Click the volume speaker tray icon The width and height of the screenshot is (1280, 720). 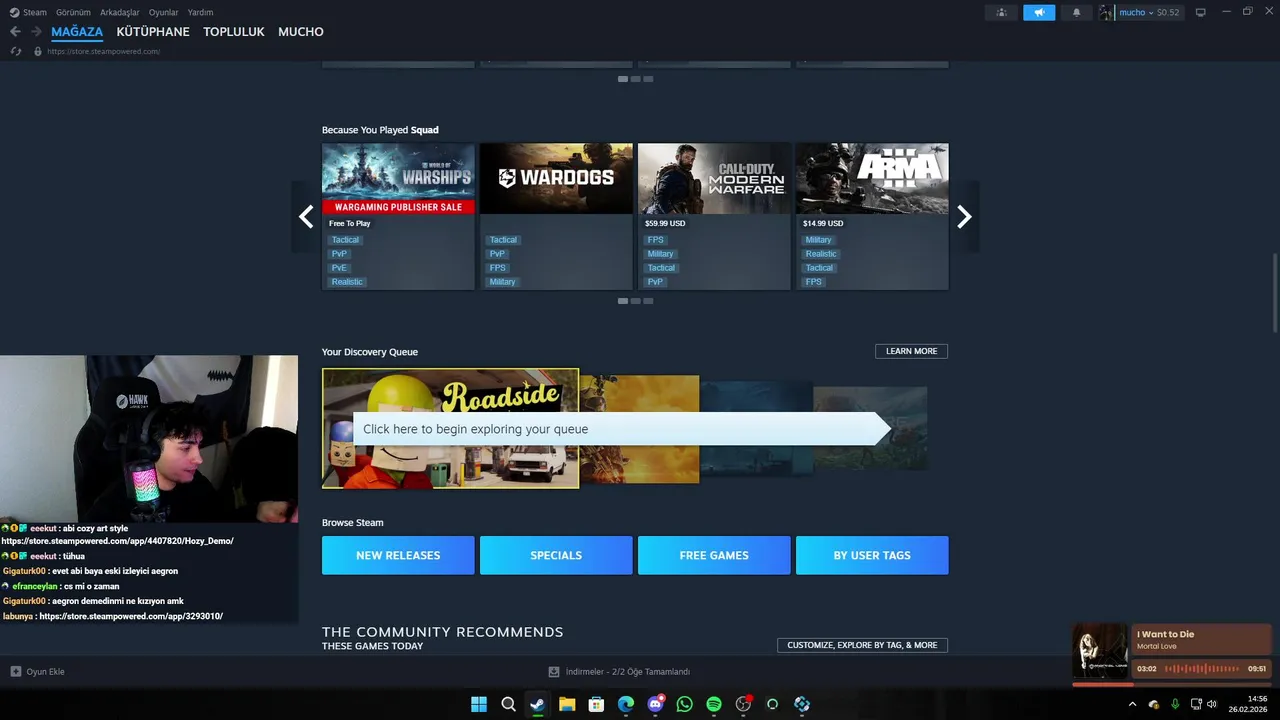coord(1212,704)
